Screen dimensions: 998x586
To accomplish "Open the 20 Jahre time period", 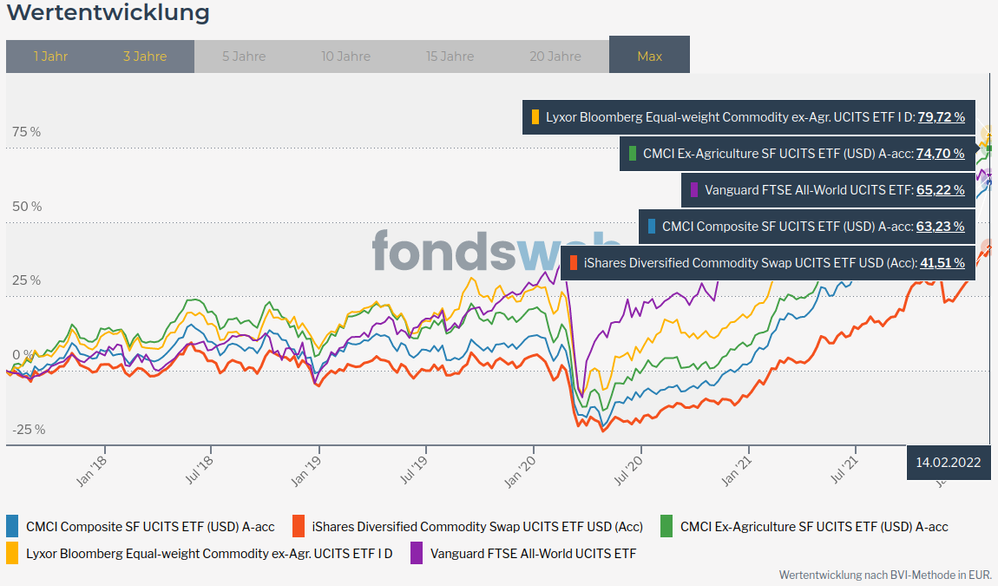I will tap(555, 56).
